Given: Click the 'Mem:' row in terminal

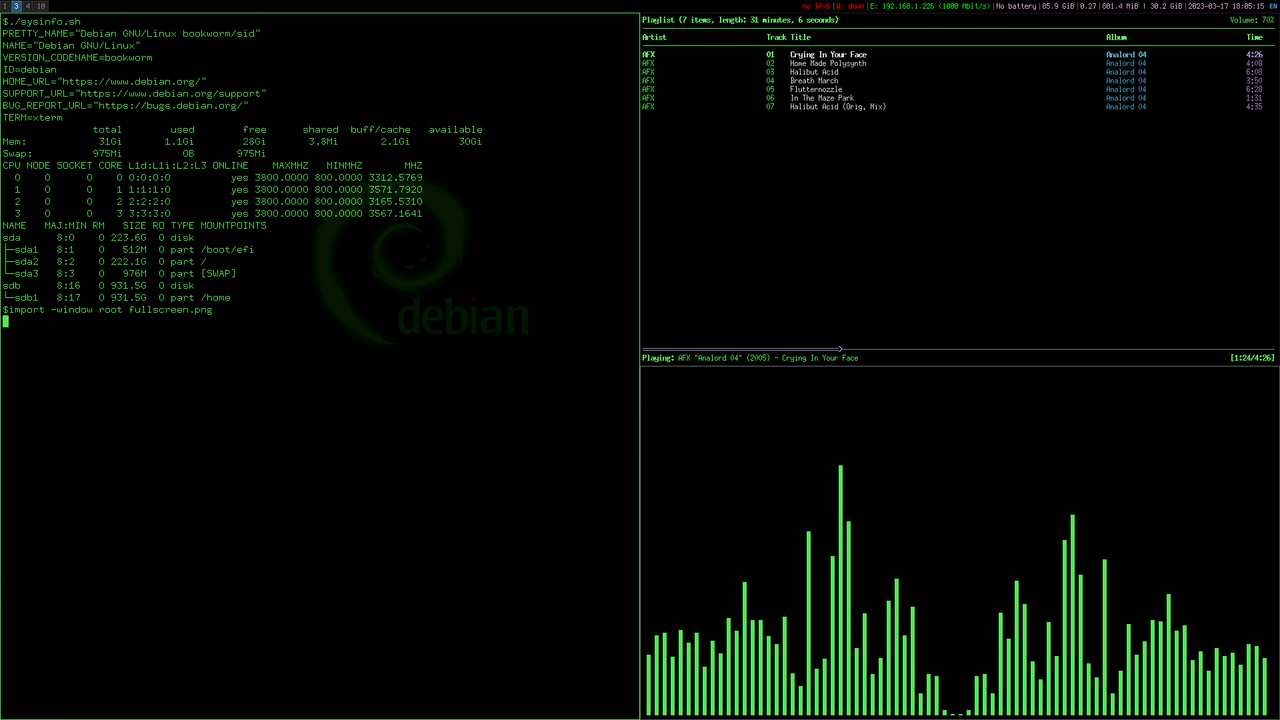Looking at the screenshot, I should (x=242, y=141).
